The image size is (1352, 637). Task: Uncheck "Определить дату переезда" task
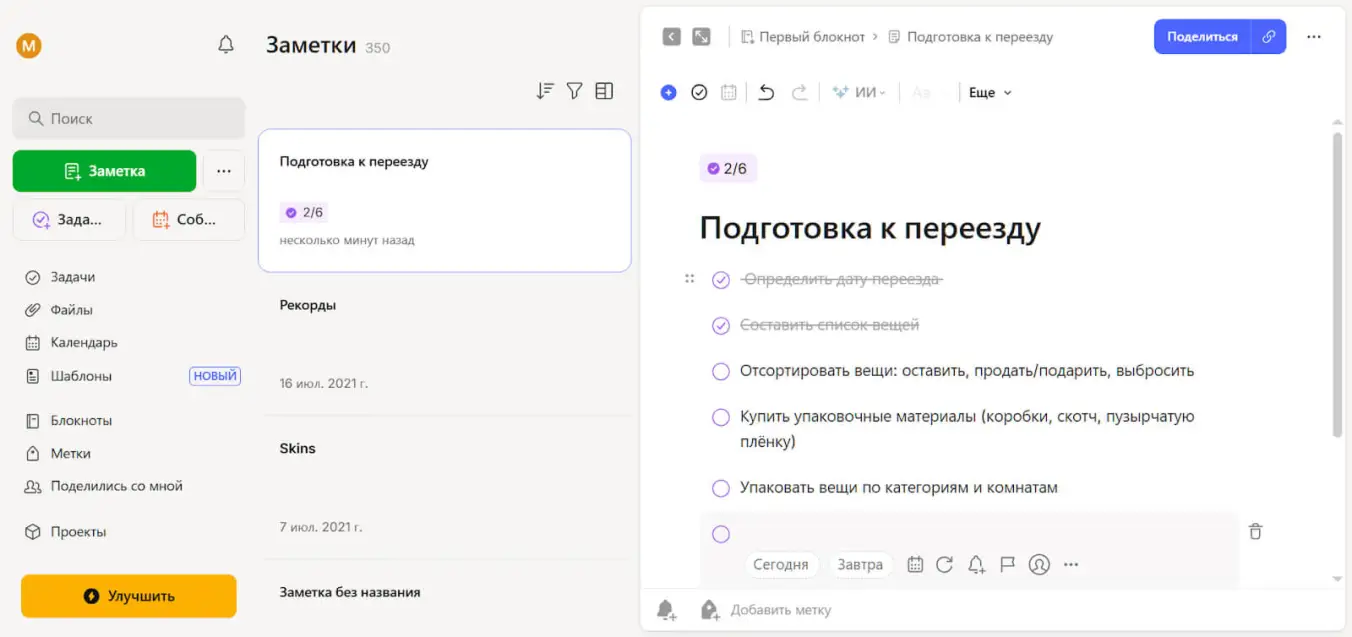pos(721,280)
